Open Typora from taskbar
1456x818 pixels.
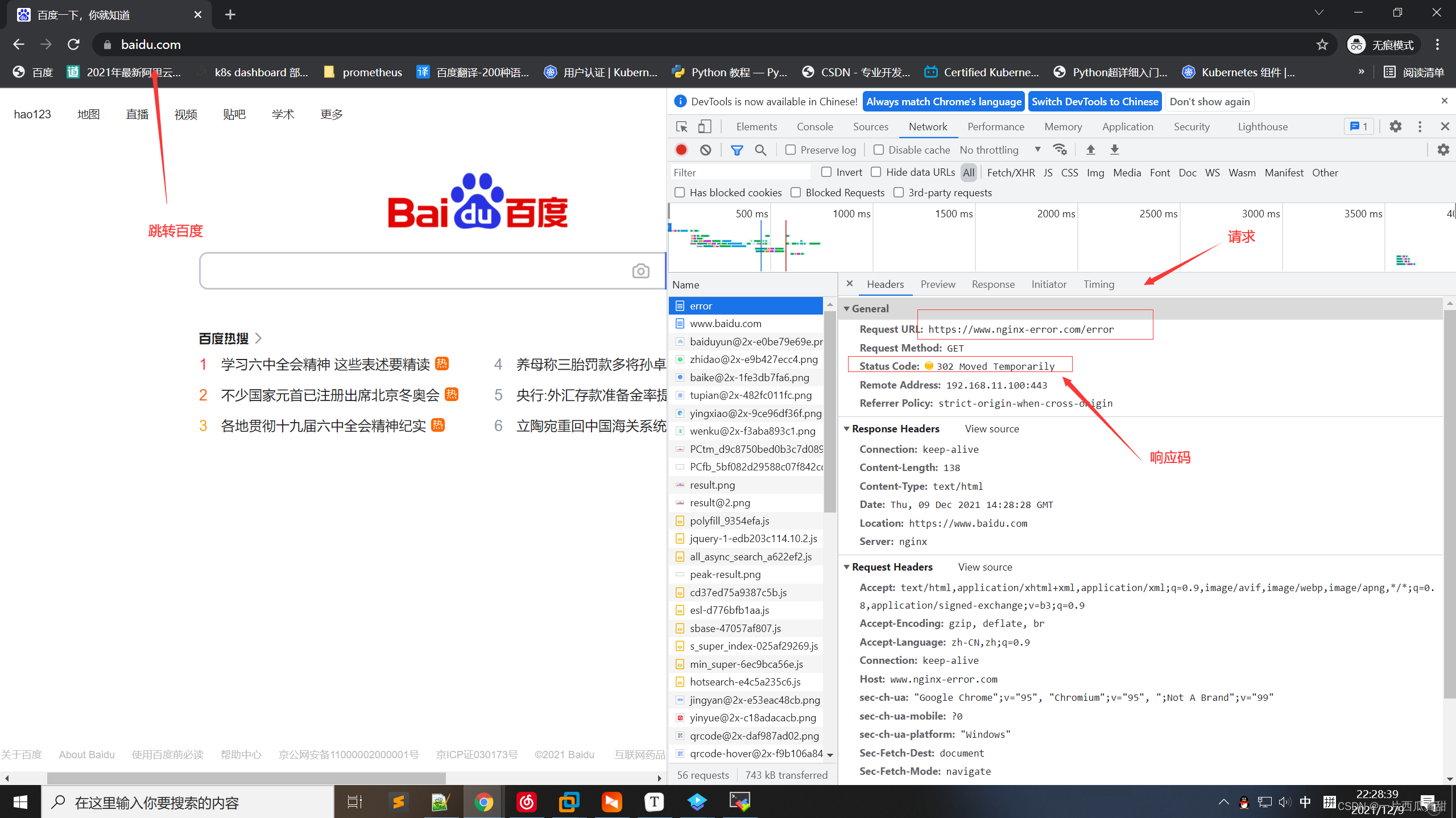click(654, 802)
